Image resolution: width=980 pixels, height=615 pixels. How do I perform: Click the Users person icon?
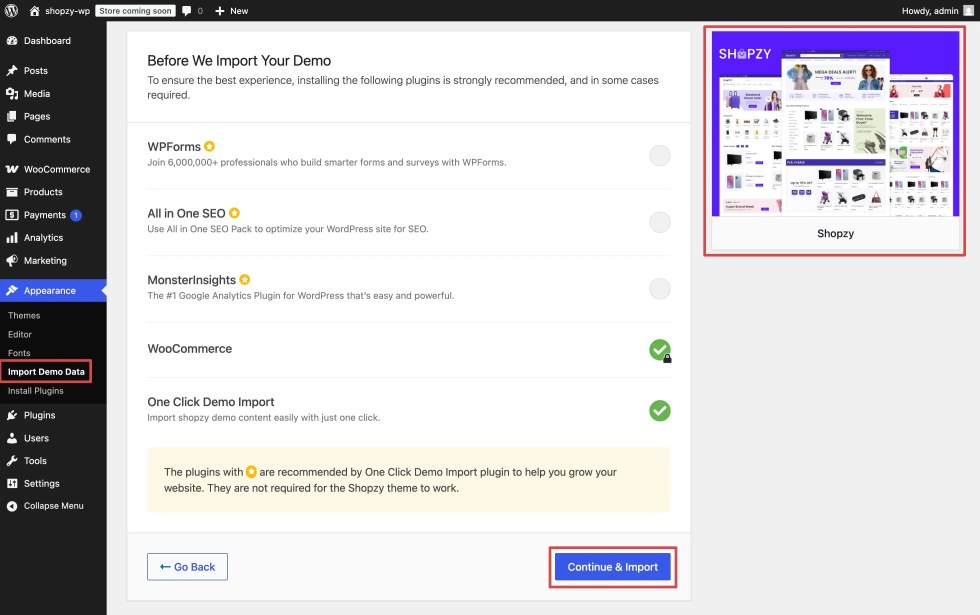[12, 438]
